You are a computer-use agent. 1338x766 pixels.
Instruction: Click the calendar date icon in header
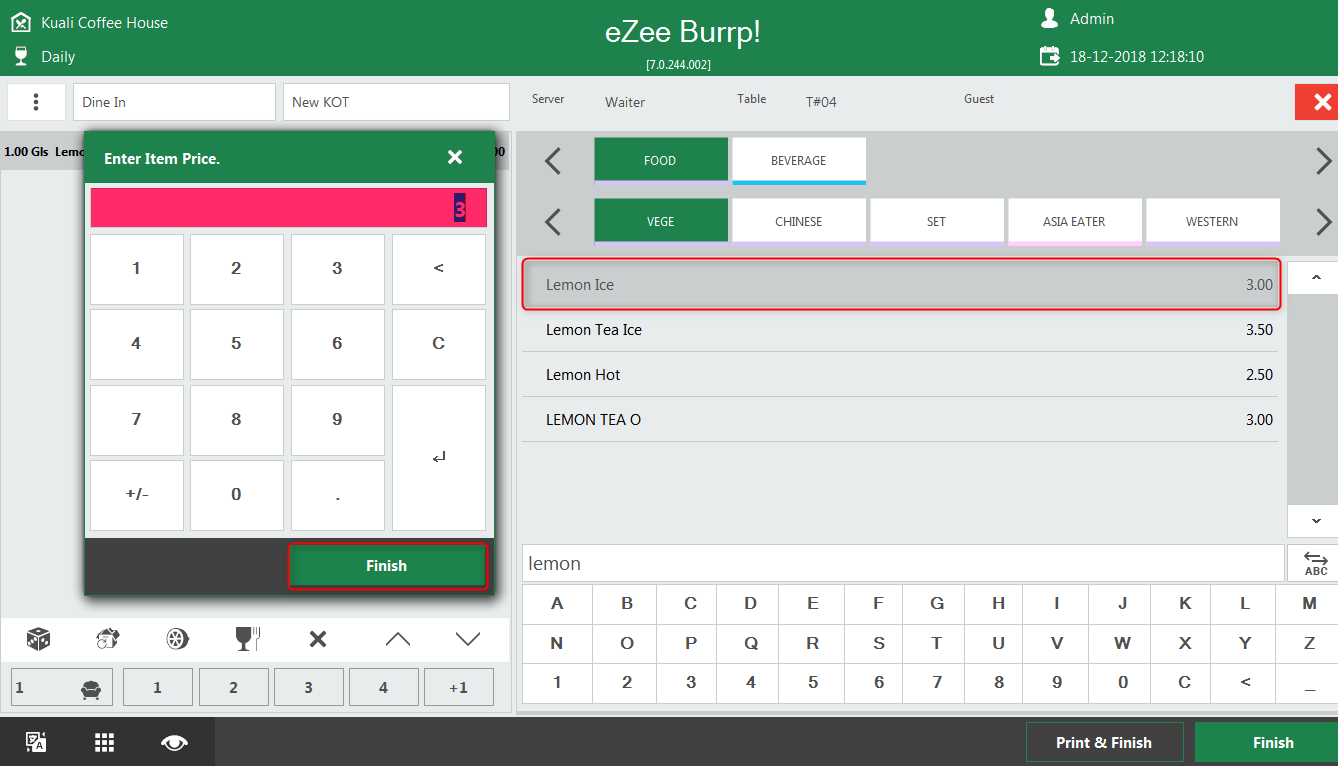coord(1049,56)
